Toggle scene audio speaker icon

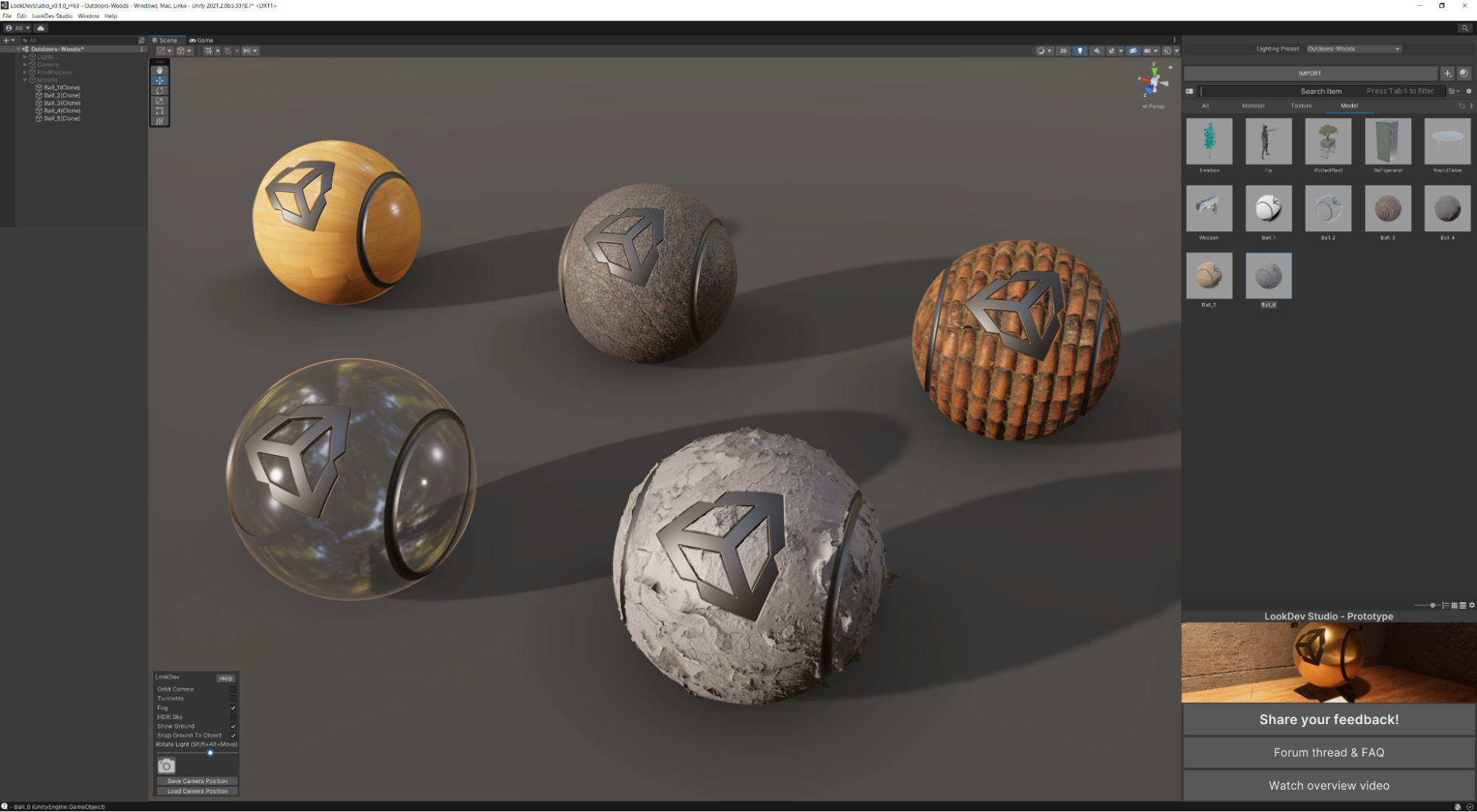click(1097, 51)
